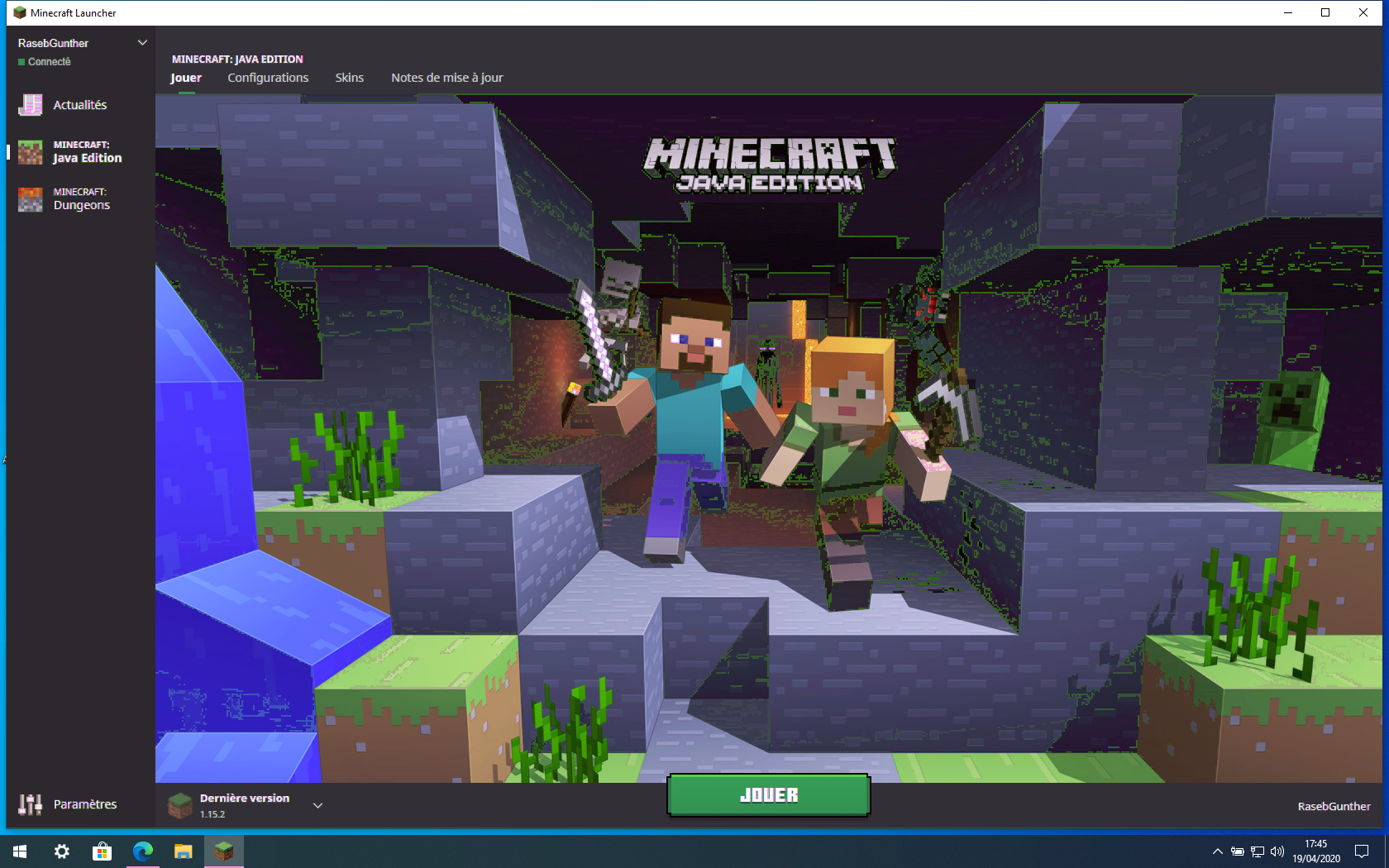1389x868 pixels.
Task: Click the Paramètres label
Action: pyautogui.click(x=85, y=804)
